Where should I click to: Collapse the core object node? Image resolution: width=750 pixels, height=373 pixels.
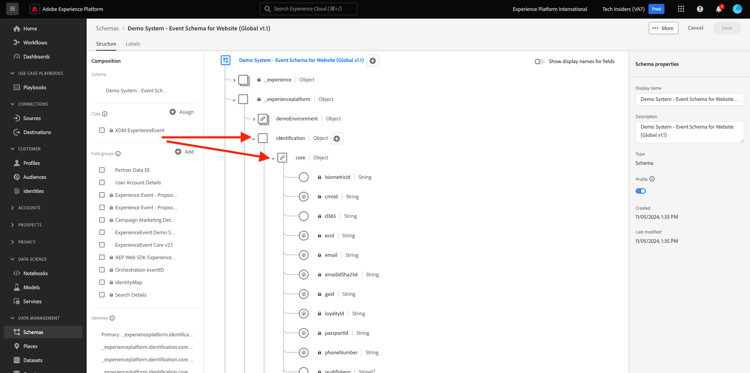click(273, 159)
